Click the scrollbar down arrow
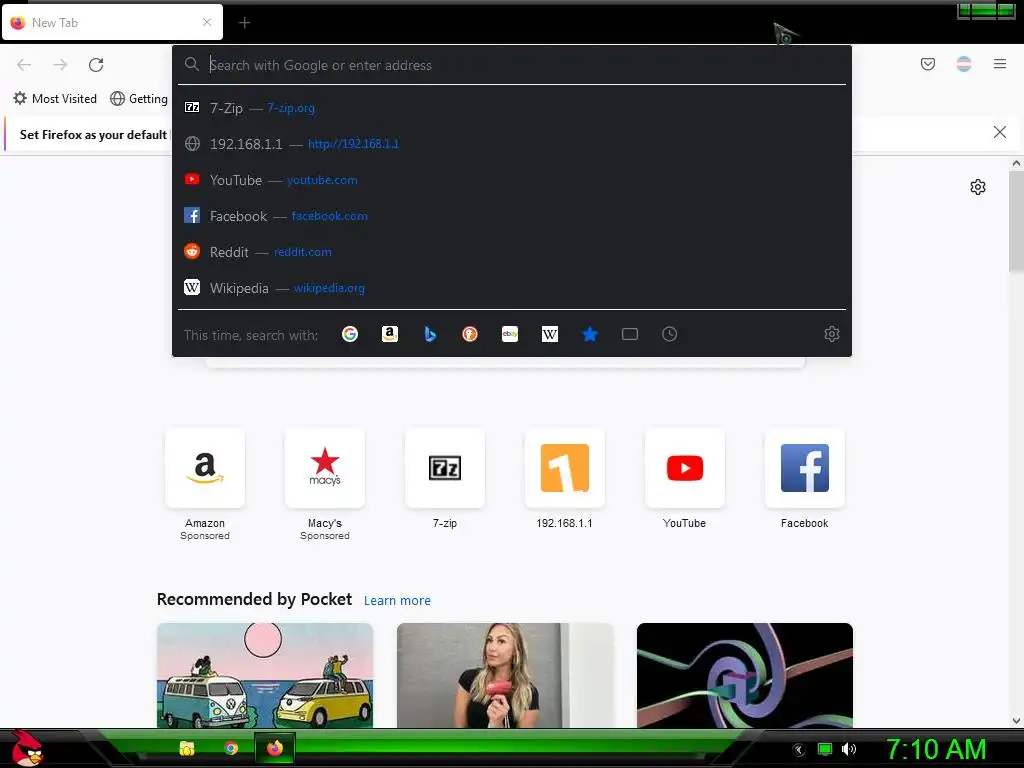Viewport: 1024px width, 768px height. [x=1016, y=721]
